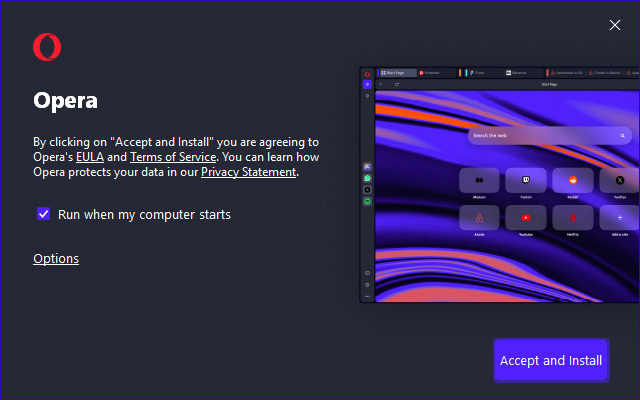Click the Medium speed dial tile
Screen dimensions: 640x400
[x=479, y=180]
